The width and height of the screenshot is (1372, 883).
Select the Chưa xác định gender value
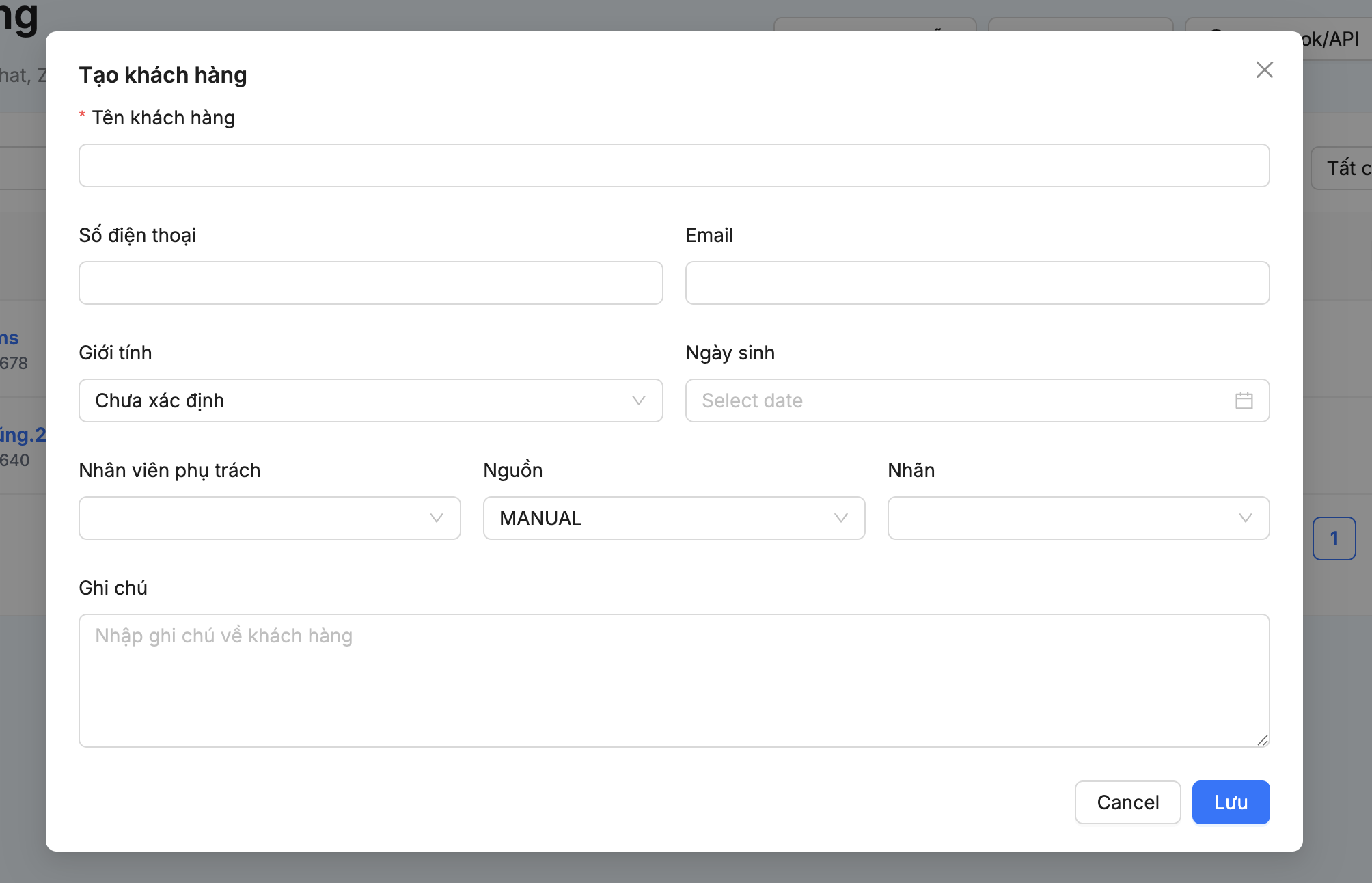(159, 400)
